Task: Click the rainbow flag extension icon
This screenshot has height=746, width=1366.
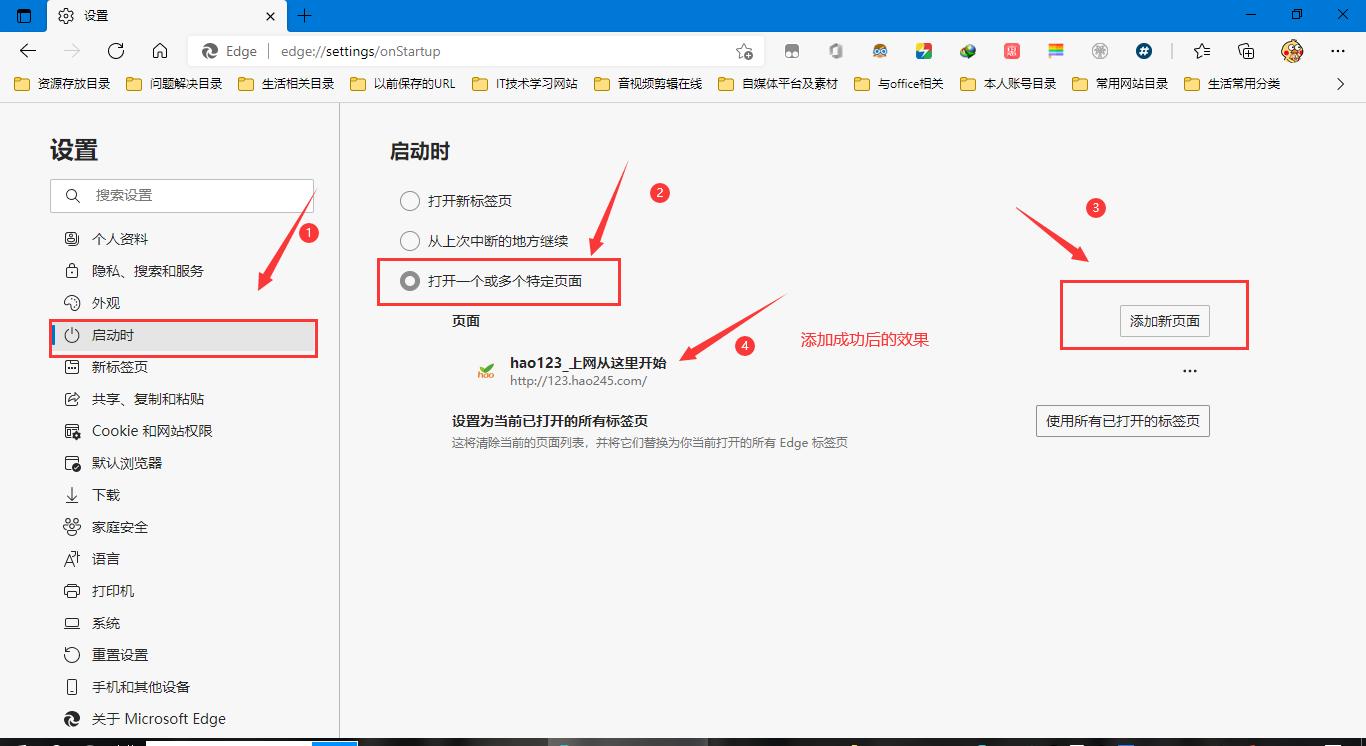Action: tap(1055, 51)
